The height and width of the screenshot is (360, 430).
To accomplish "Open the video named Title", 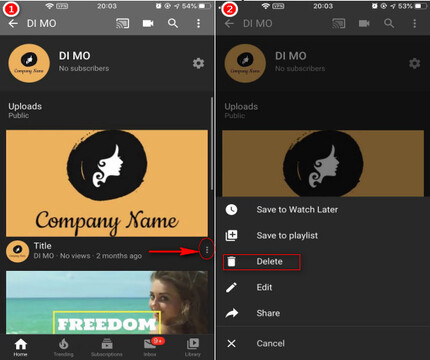I will [43, 246].
